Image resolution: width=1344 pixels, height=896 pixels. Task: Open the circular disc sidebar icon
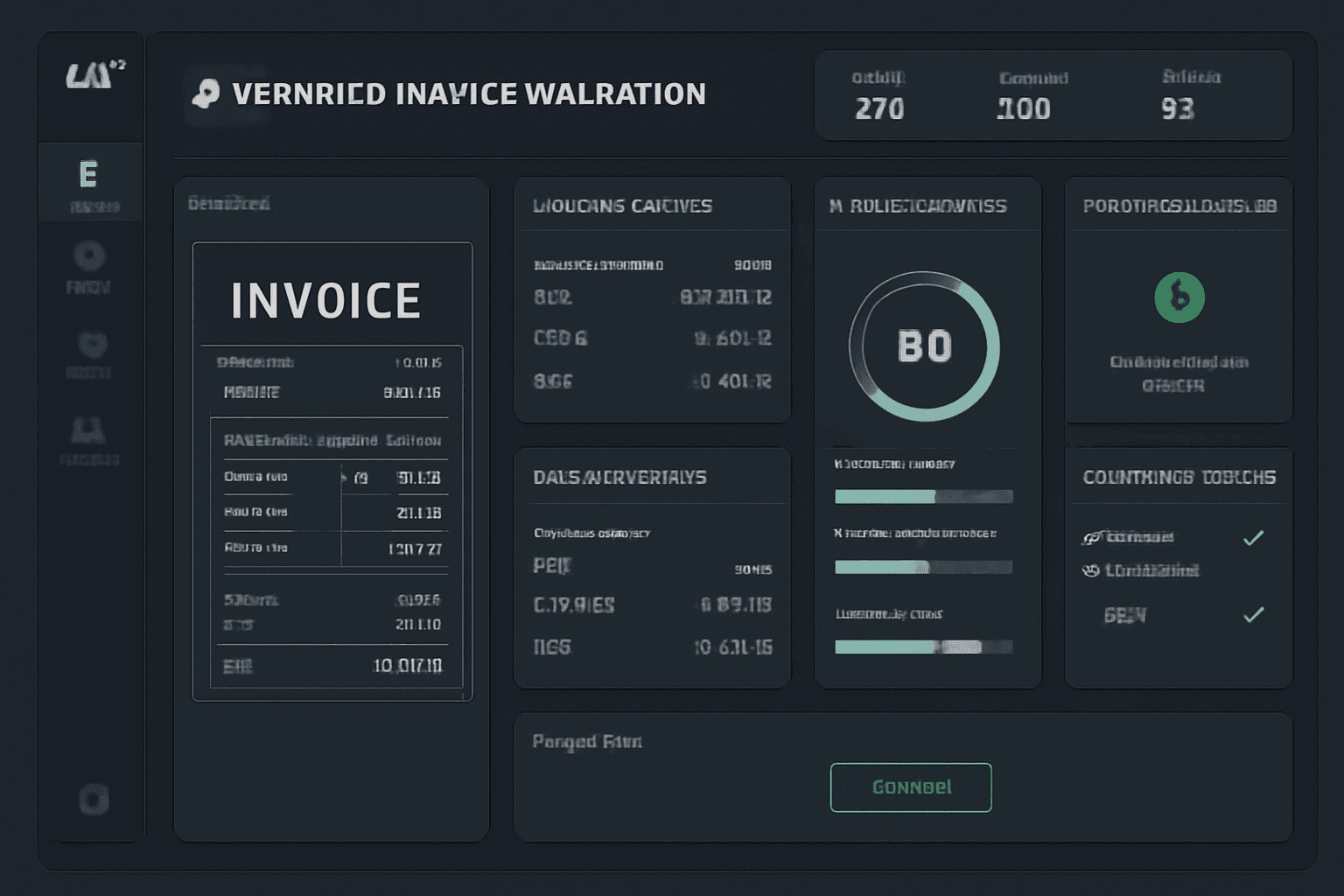click(x=89, y=256)
